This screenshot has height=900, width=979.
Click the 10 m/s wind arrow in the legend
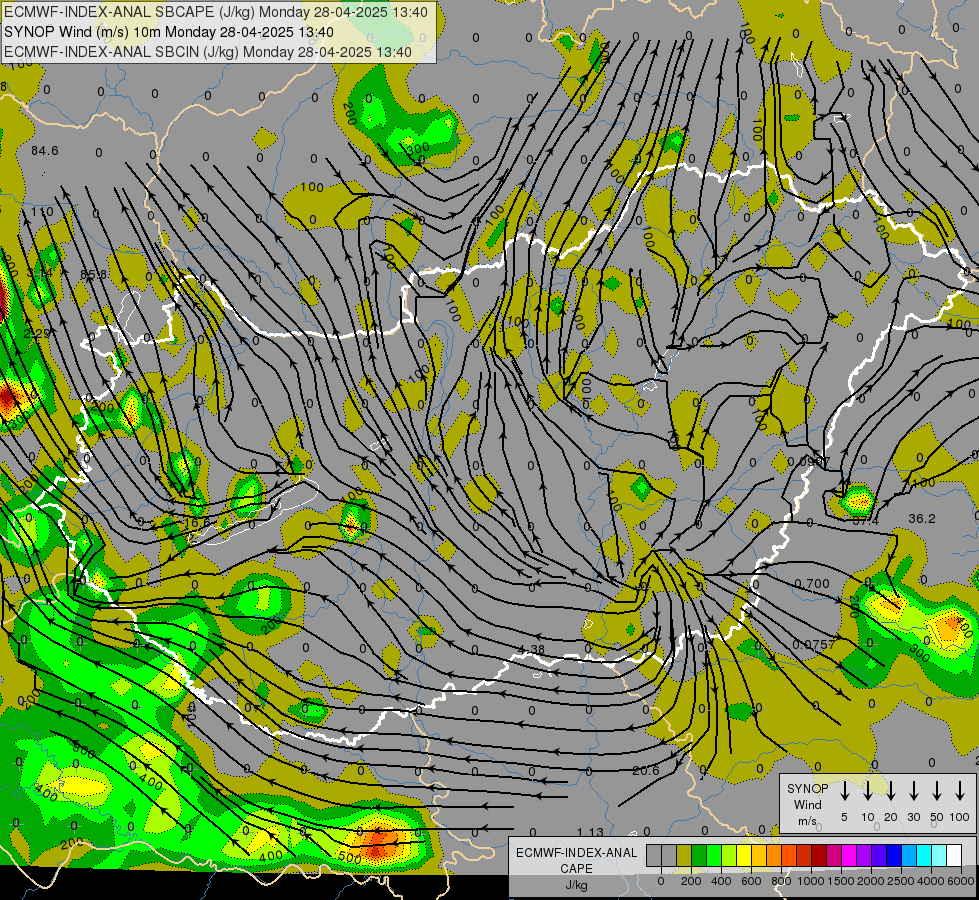click(x=867, y=791)
